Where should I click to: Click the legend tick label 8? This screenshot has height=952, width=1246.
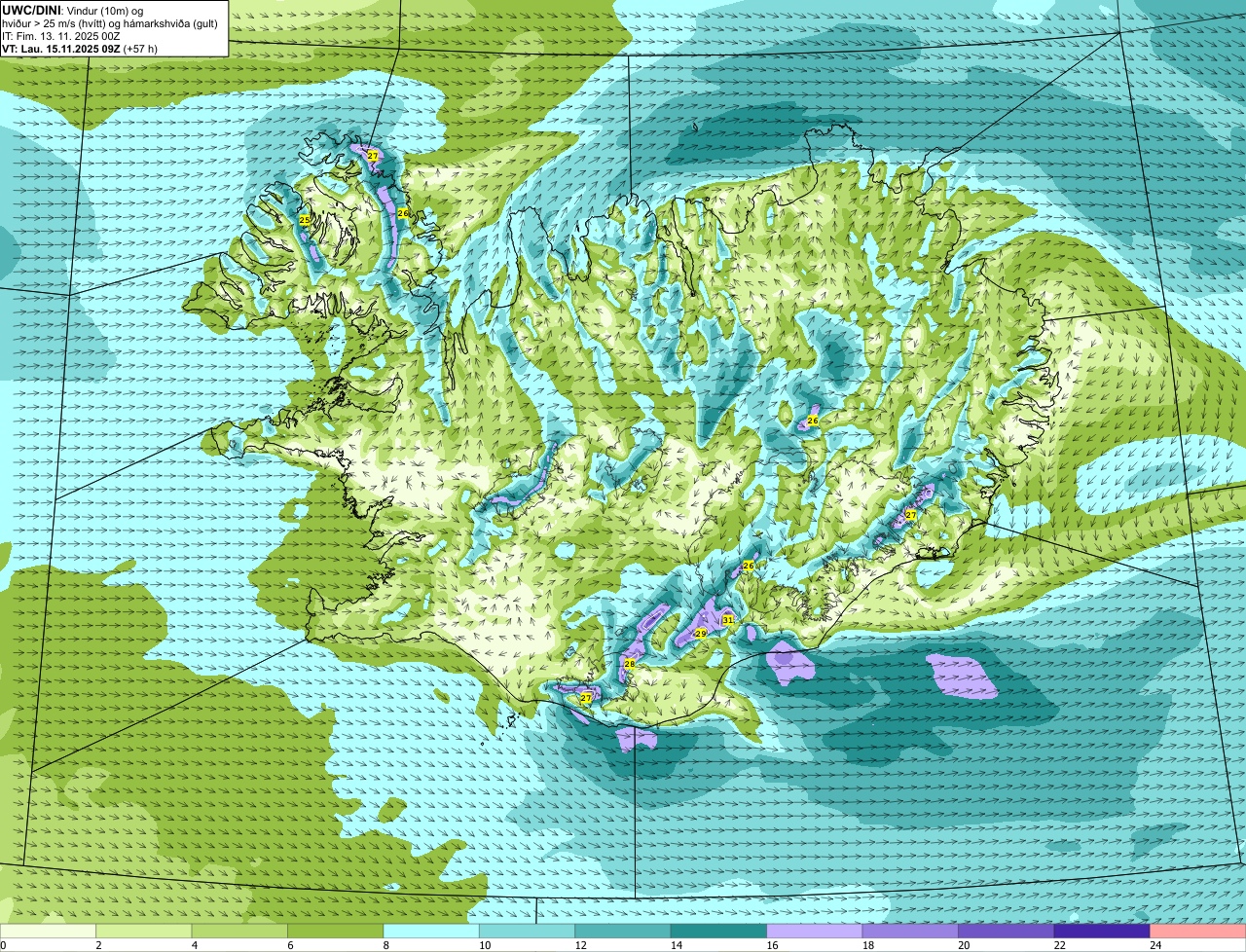pos(385,945)
